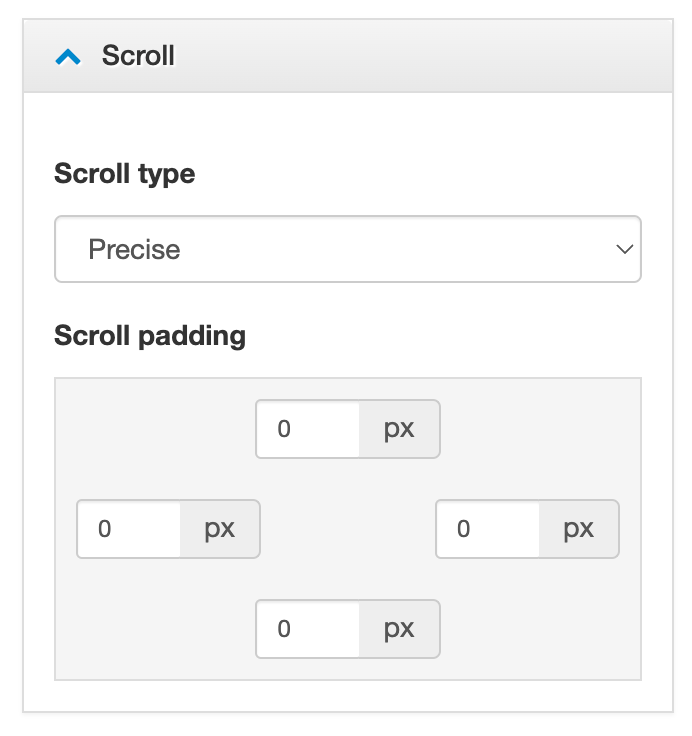Click the dropdown arrow beside Precise
The image size is (692, 736).
[625, 249]
